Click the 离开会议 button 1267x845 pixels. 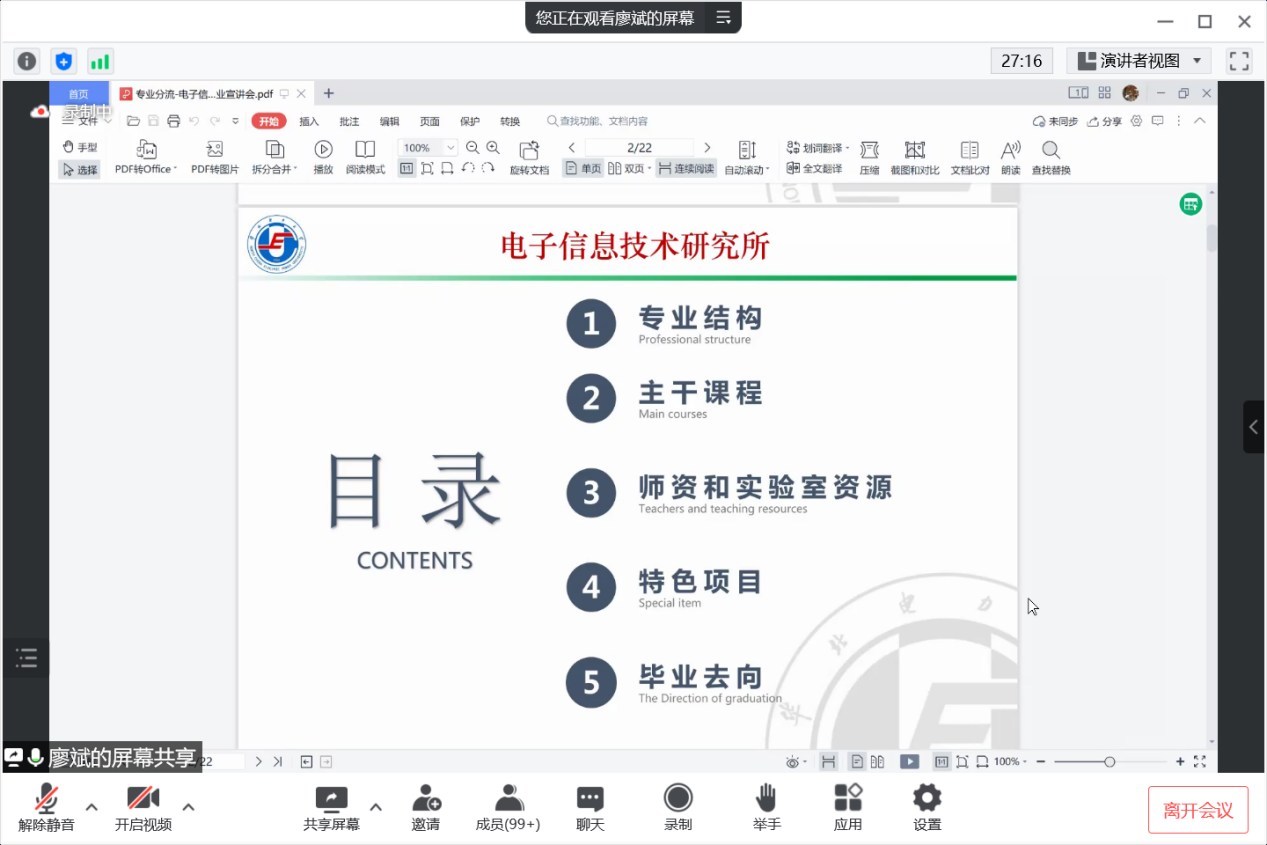[x=1197, y=810]
